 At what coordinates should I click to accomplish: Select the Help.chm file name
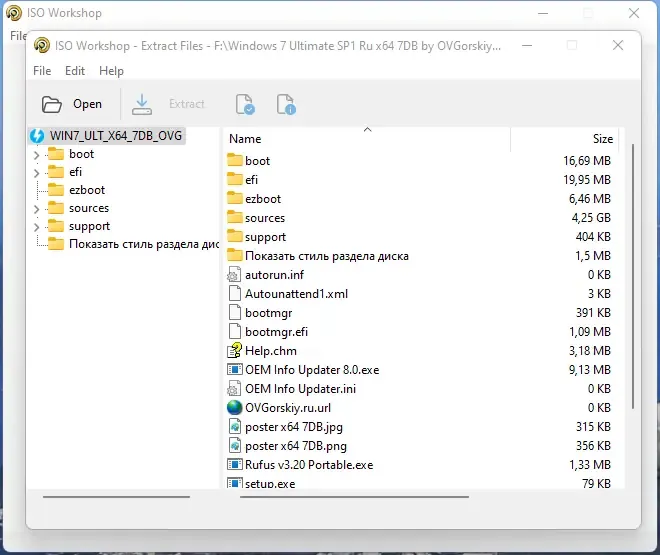click(271, 351)
